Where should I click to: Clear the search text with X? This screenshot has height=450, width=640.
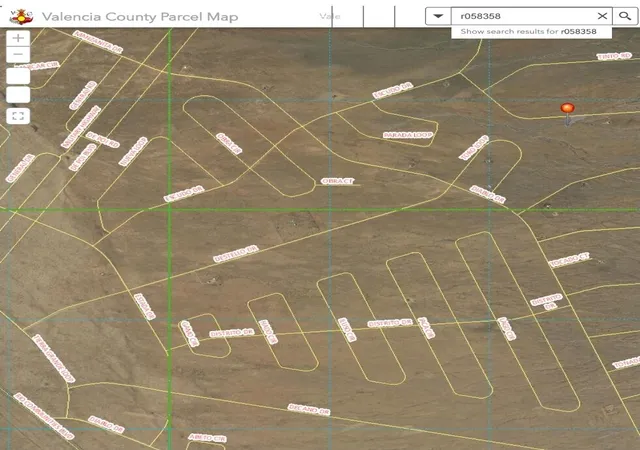pos(602,16)
